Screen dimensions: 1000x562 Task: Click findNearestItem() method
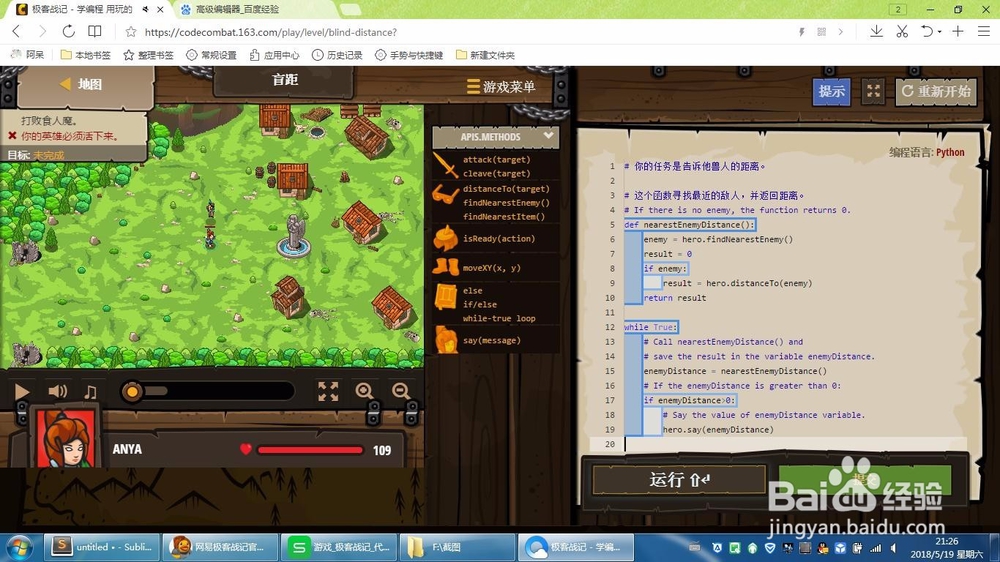click(504, 217)
